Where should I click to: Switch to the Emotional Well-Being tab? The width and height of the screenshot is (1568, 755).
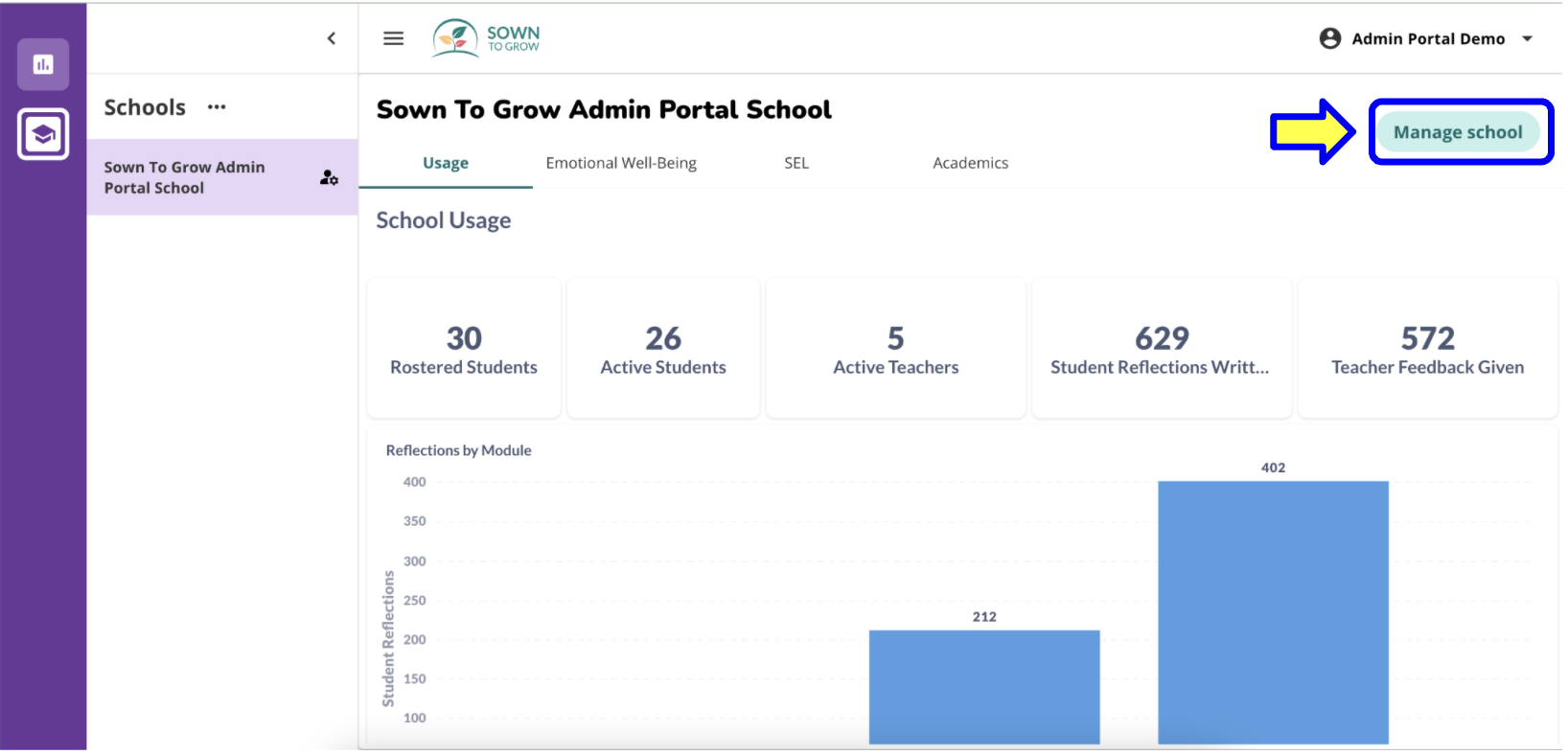coord(621,163)
